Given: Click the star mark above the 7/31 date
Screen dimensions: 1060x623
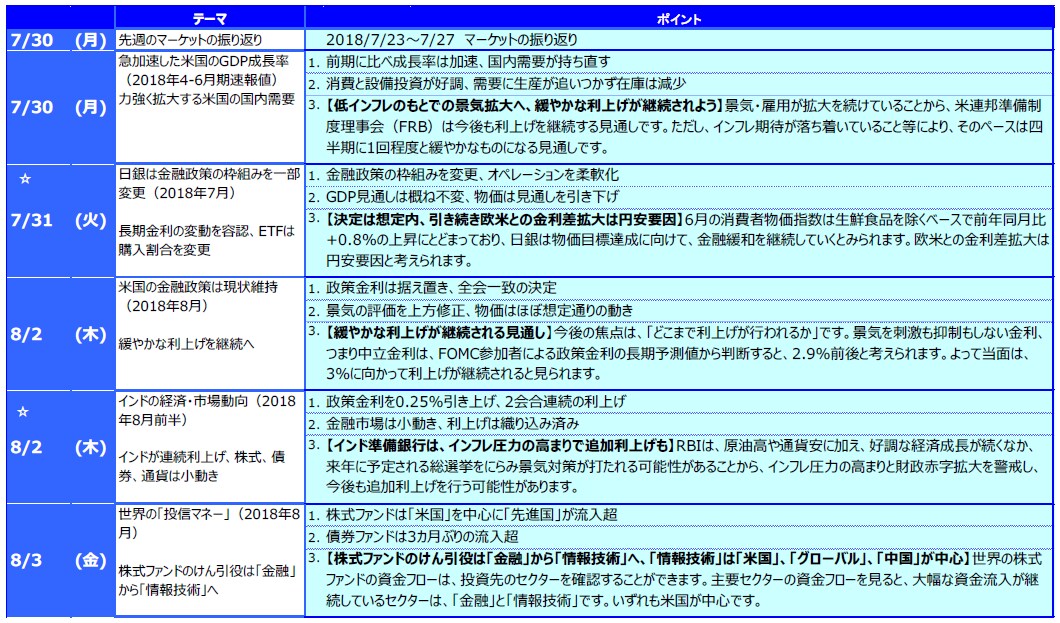Looking at the screenshot, I should point(27,177).
